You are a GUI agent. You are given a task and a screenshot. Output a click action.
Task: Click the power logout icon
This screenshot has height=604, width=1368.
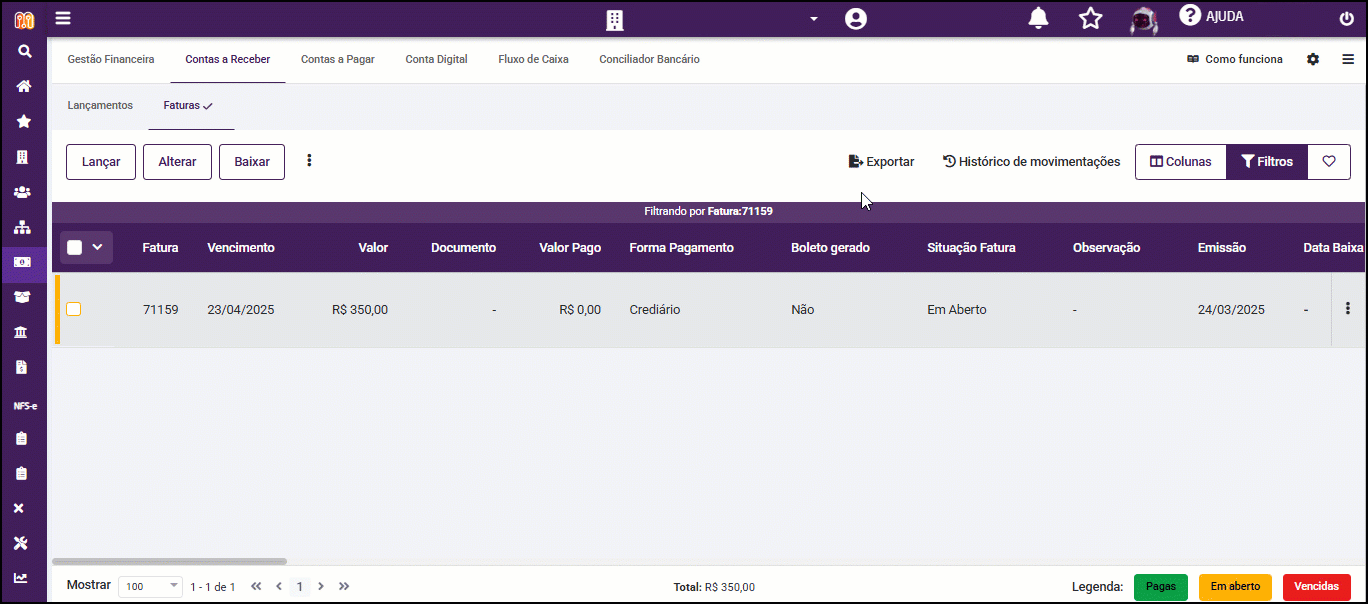1346,19
